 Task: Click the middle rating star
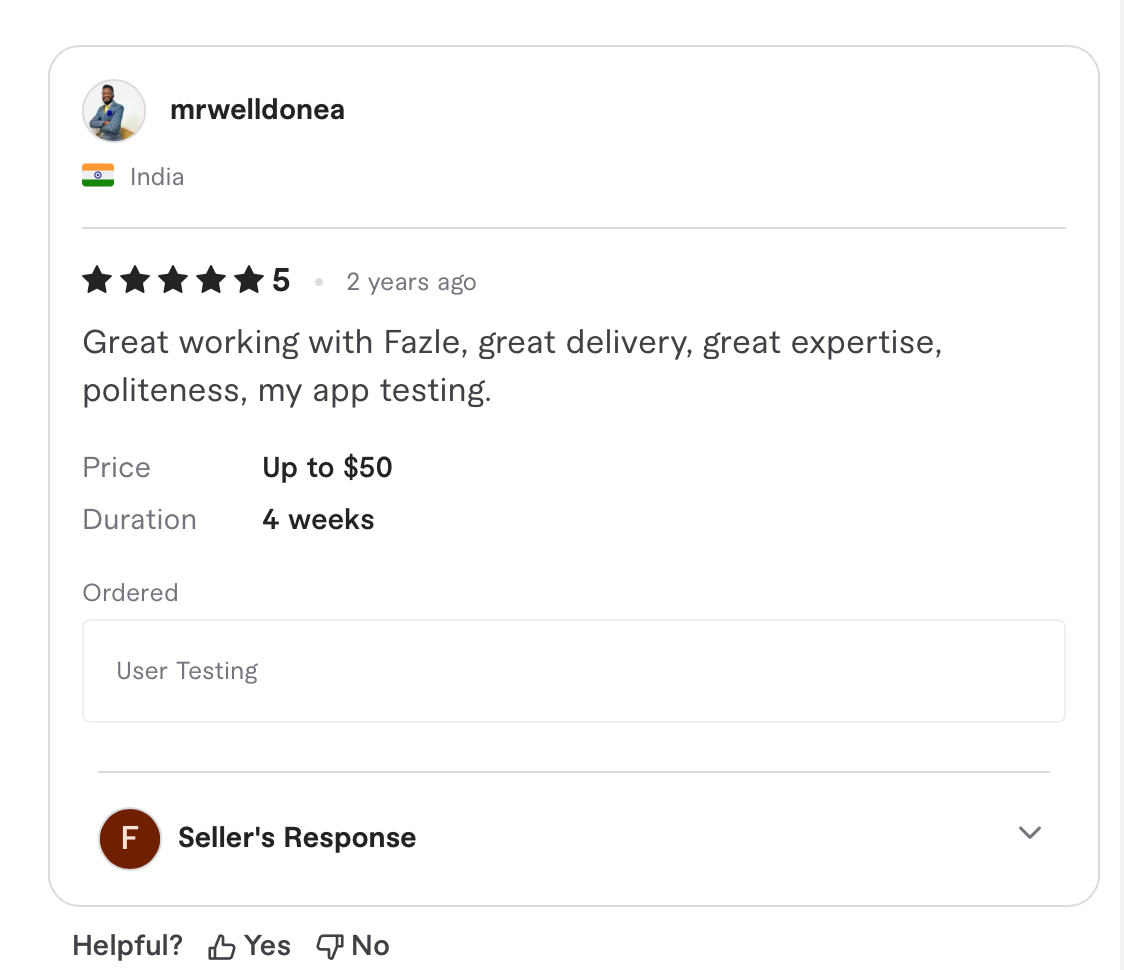(x=171, y=281)
